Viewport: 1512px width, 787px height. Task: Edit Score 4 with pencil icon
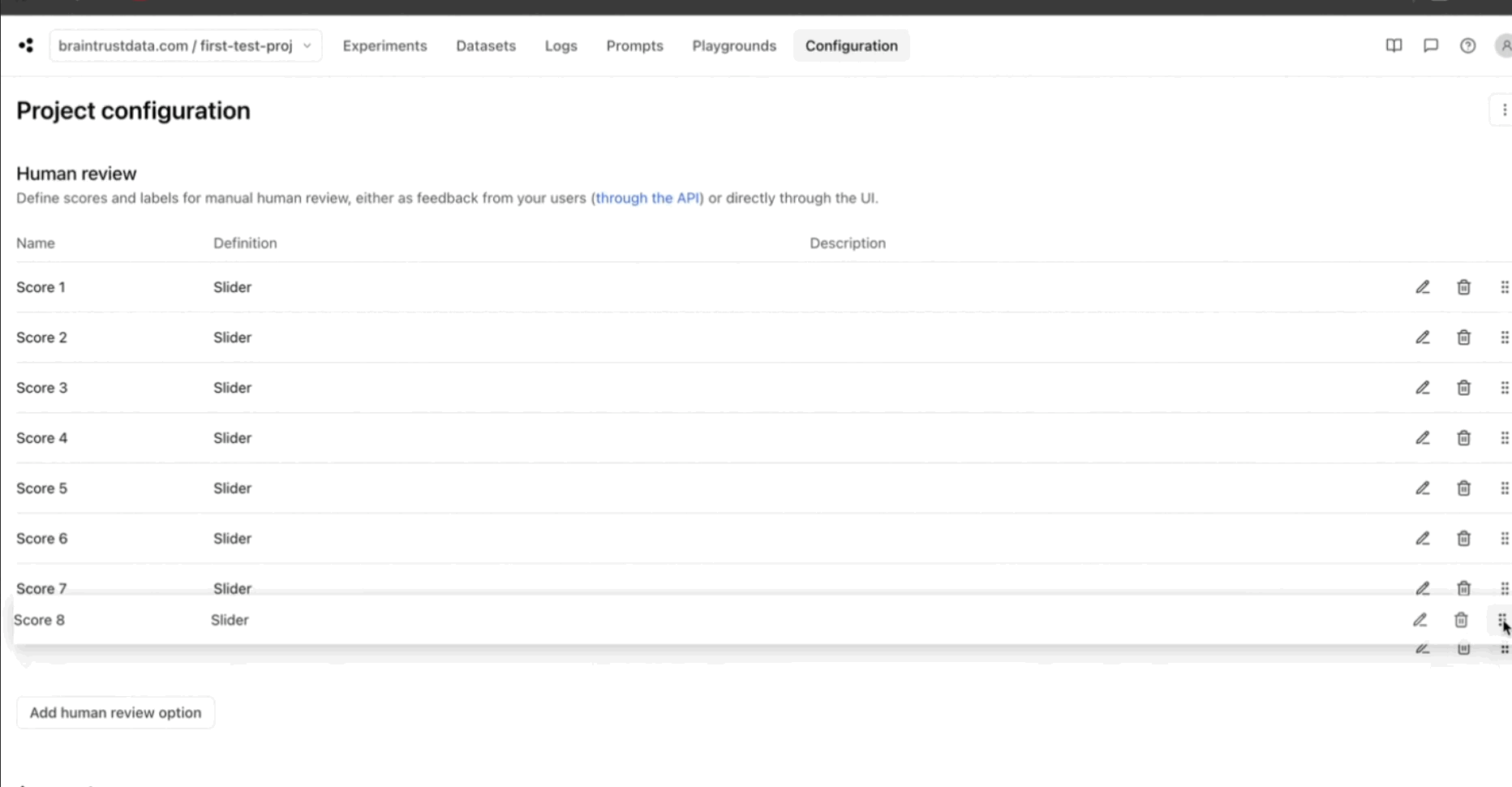(x=1423, y=438)
